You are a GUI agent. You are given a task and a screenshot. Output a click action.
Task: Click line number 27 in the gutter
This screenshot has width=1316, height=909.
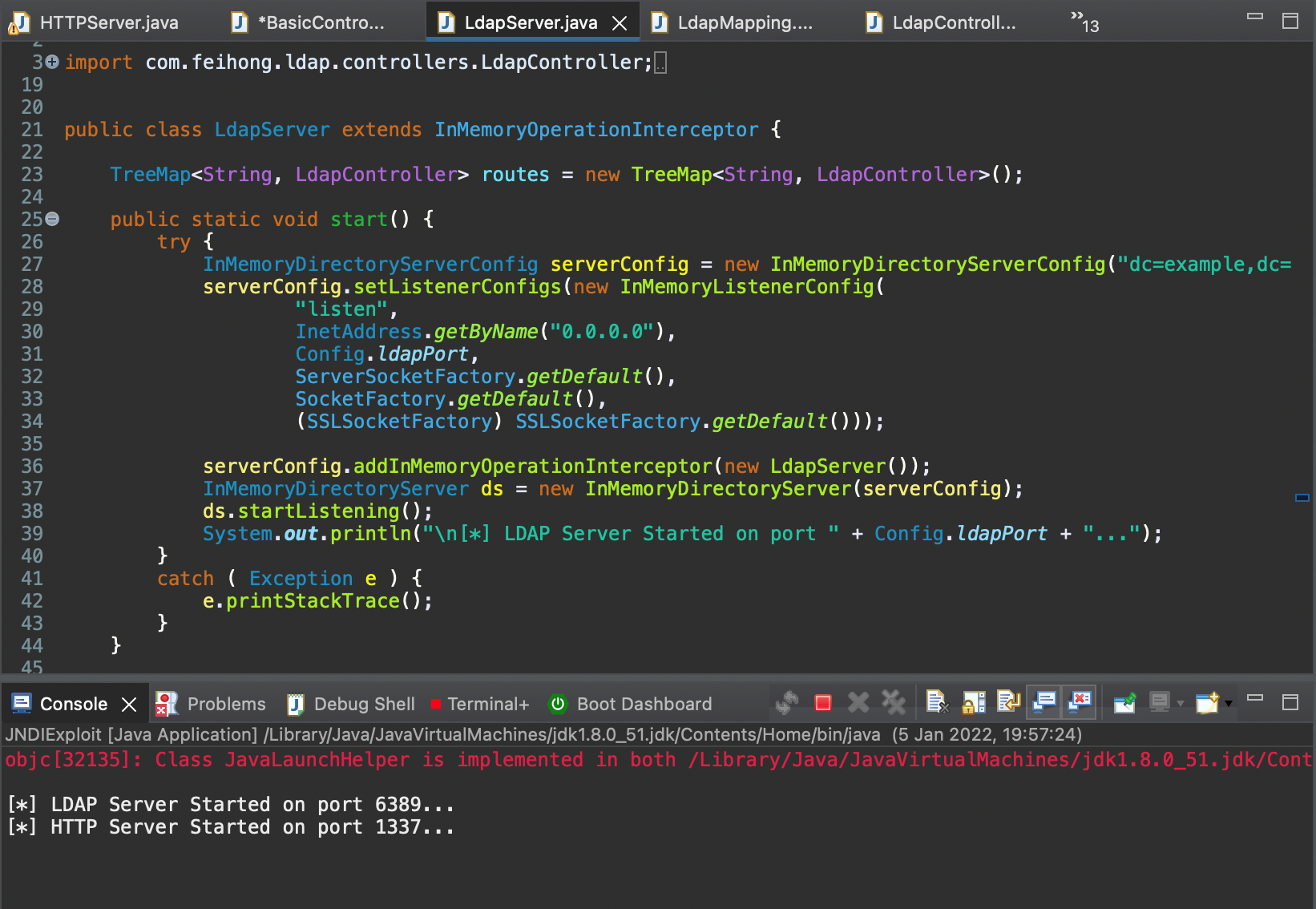coord(32,265)
